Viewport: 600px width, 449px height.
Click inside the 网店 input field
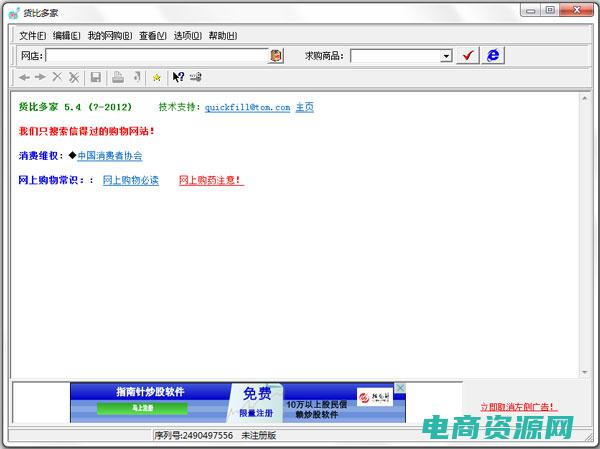point(157,56)
